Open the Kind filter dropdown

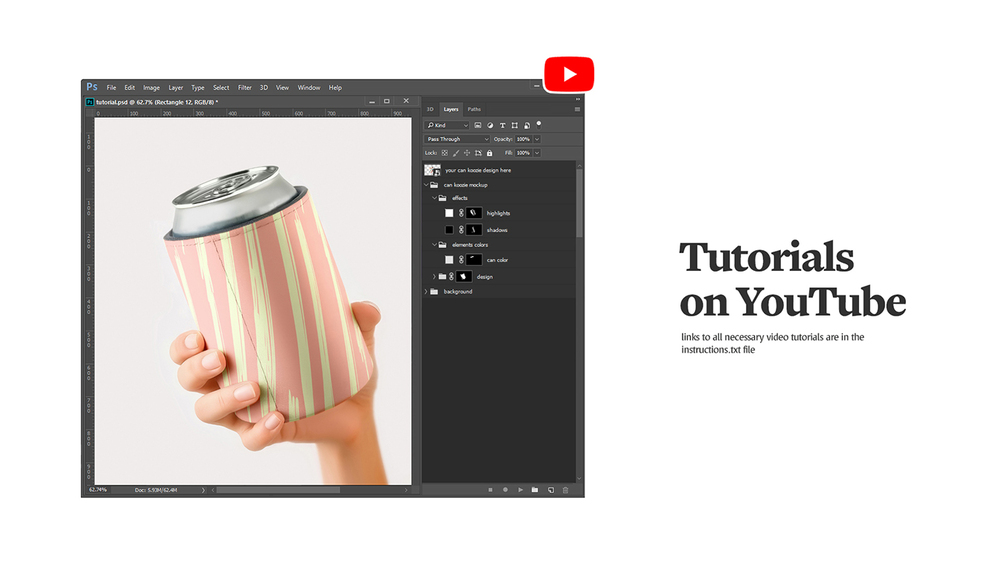[x=447, y=126]
